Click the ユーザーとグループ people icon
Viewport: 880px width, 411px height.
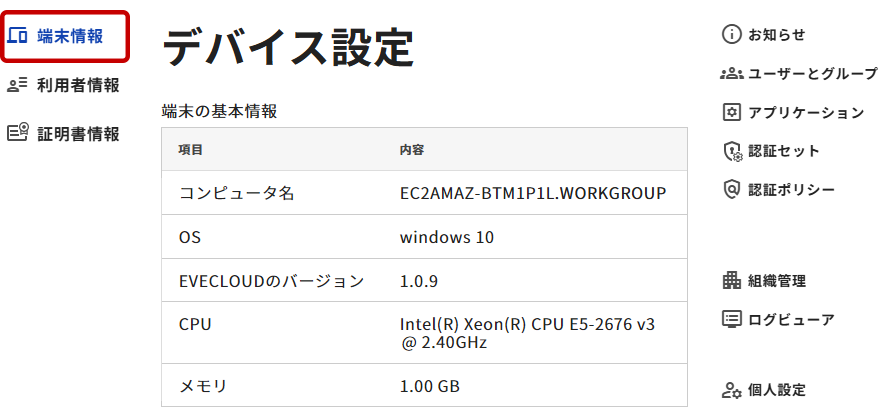(731, 74)
